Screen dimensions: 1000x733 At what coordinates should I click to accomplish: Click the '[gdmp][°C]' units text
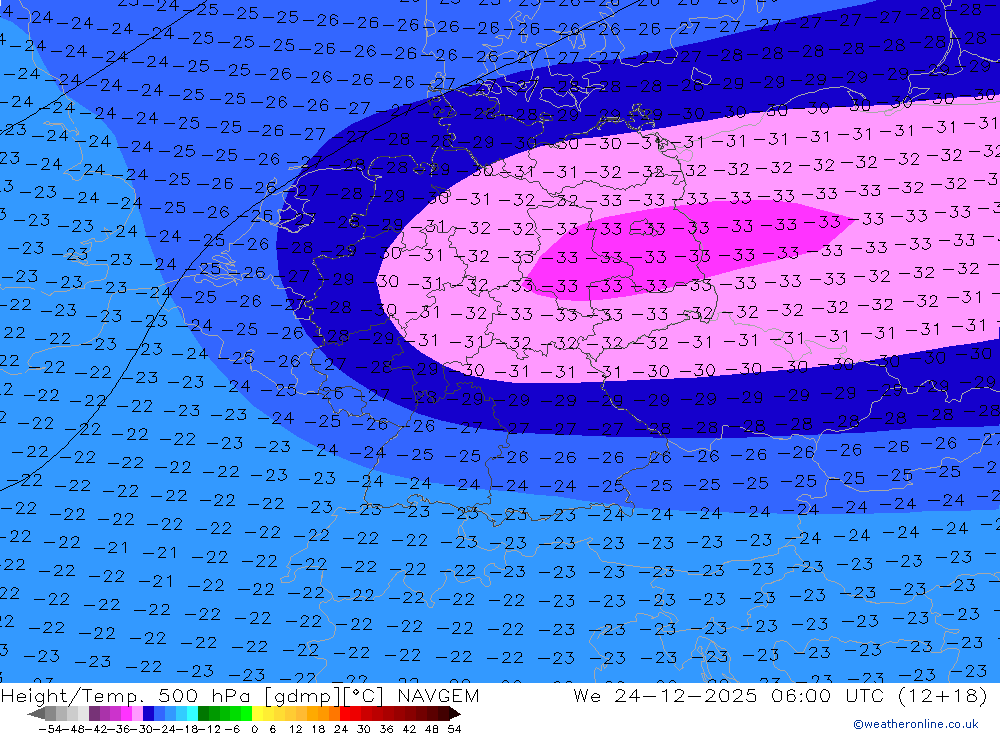tap(323, 695)
